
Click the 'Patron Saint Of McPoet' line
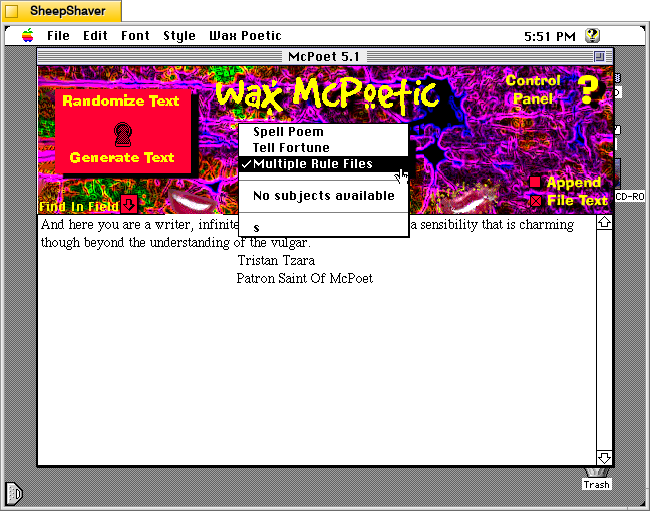[305, 278]
